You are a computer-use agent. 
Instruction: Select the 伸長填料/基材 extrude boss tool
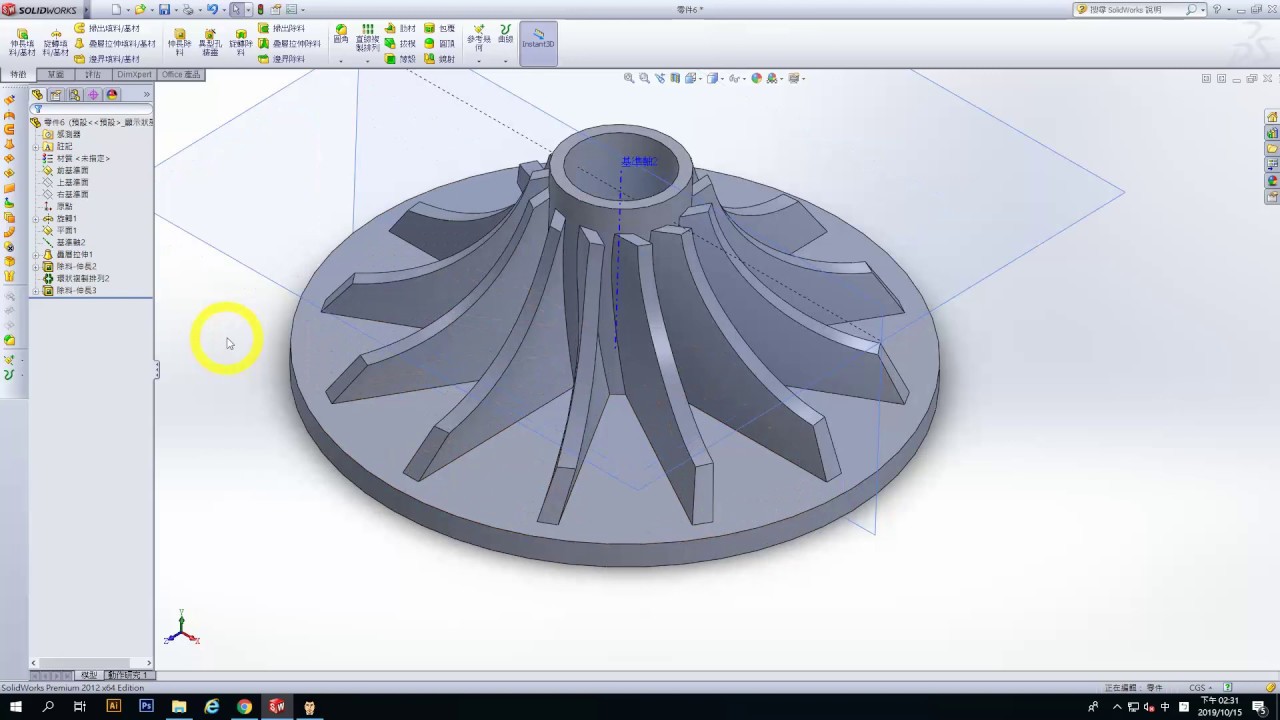[22, 43]
